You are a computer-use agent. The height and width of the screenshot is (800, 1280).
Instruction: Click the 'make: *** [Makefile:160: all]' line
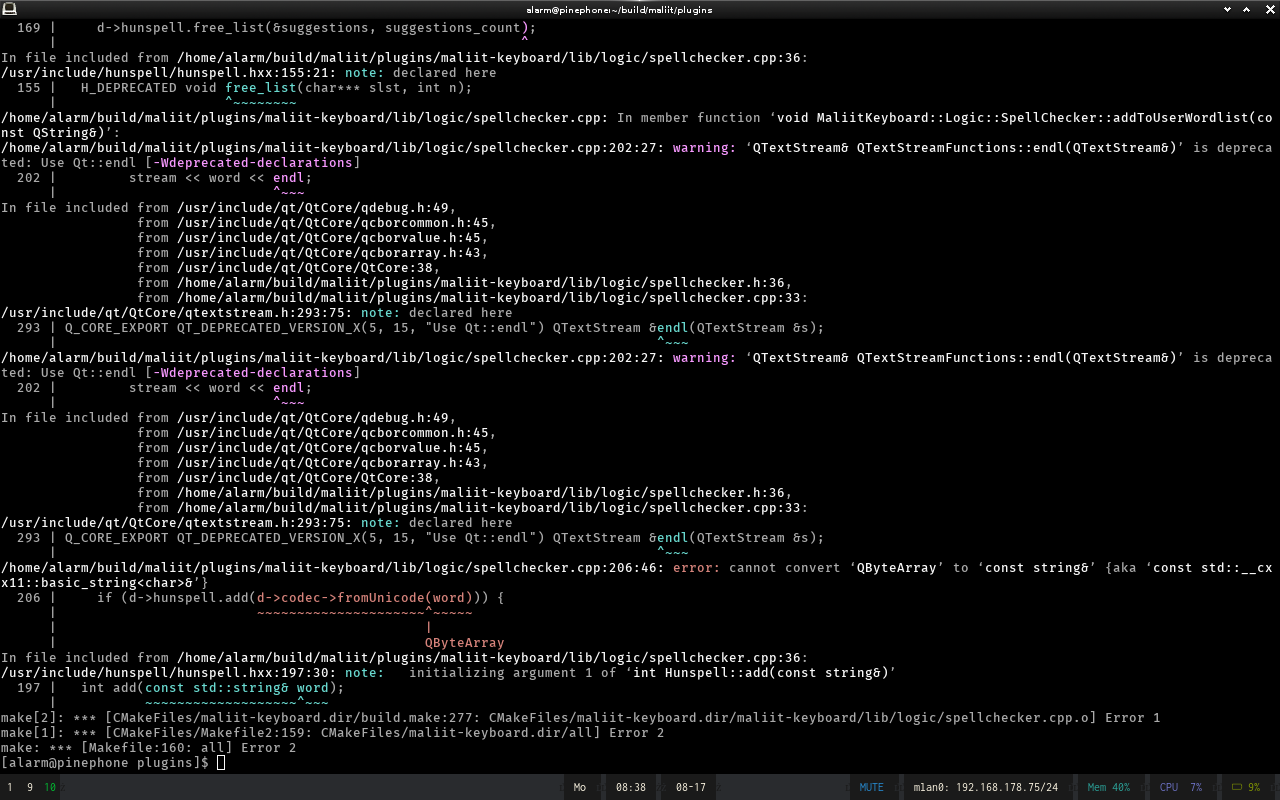(148, 748)
